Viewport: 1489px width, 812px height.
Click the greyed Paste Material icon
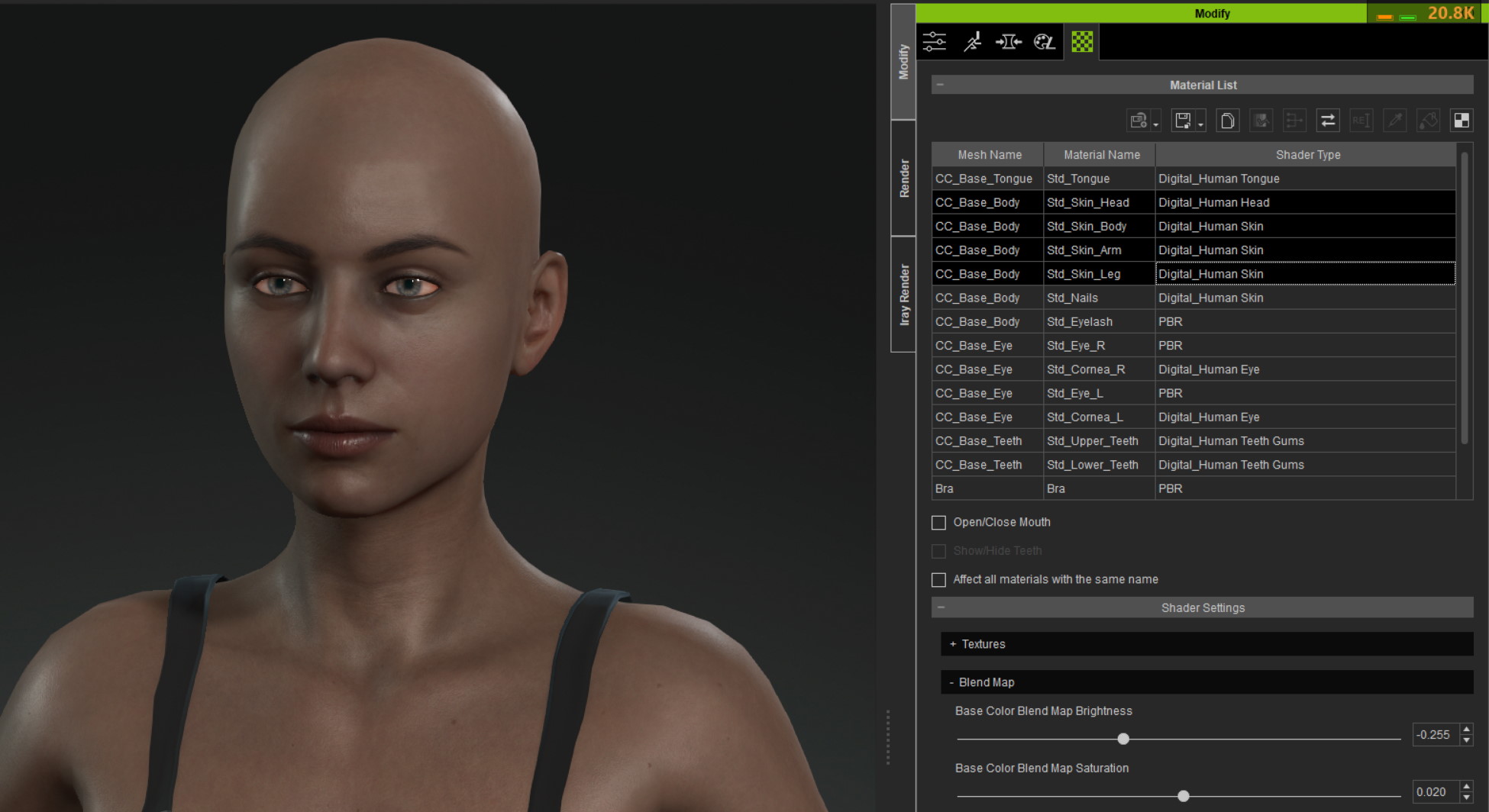click(1261, 121)
